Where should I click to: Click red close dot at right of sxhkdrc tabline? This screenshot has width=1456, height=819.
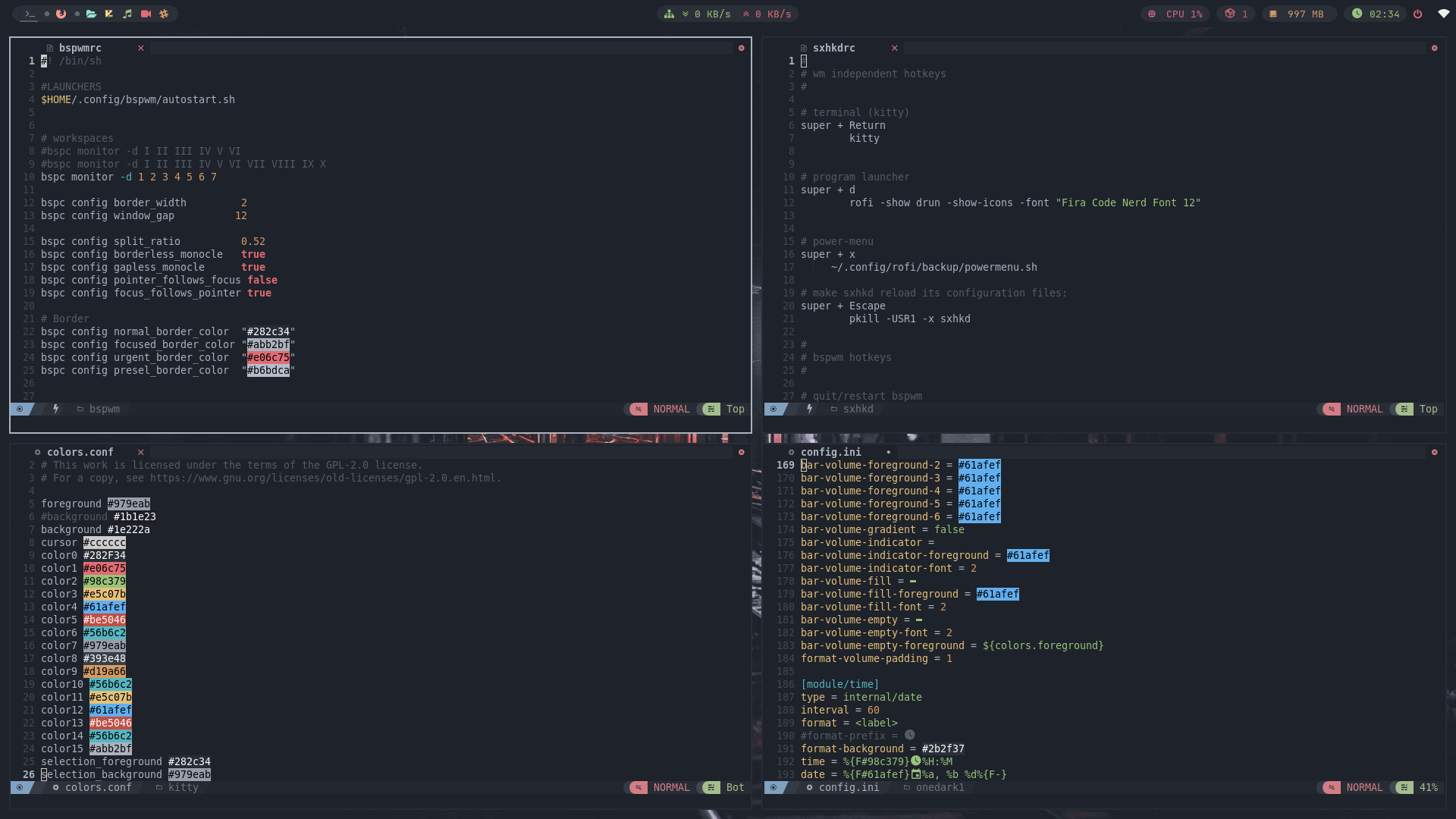(1435, 48)
